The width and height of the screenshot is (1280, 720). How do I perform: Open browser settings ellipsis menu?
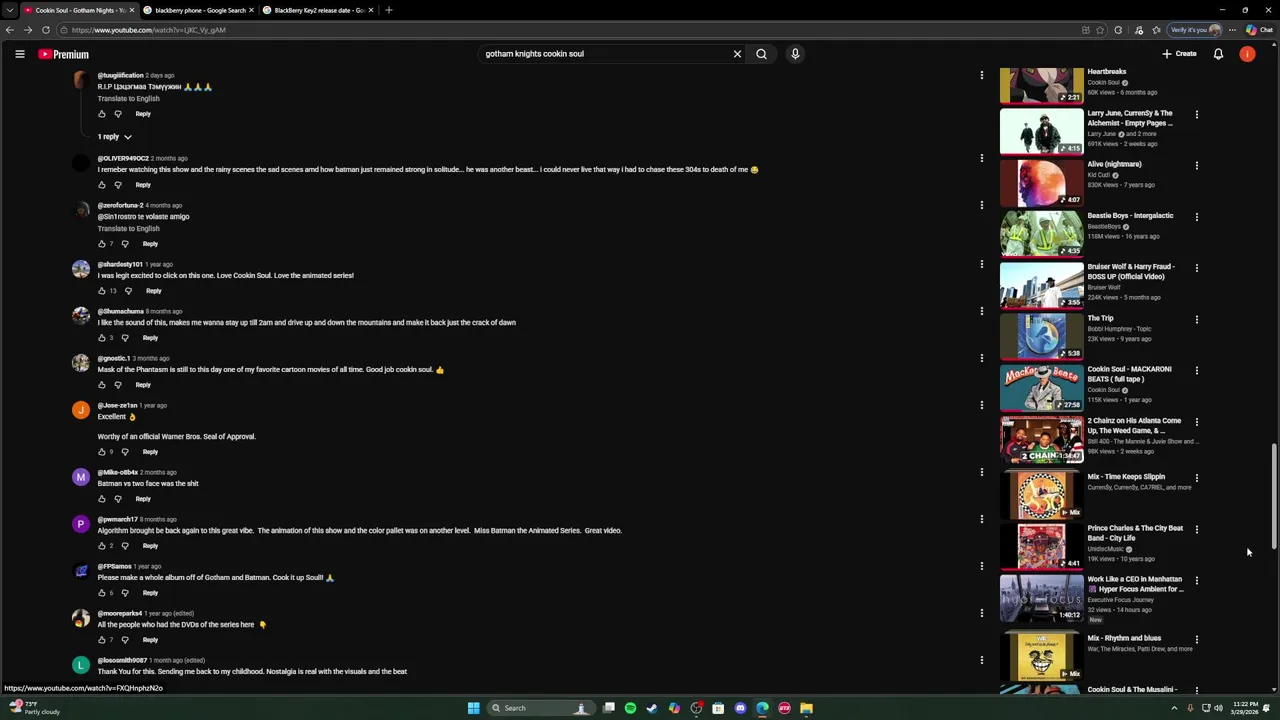tap(1232, 30)
